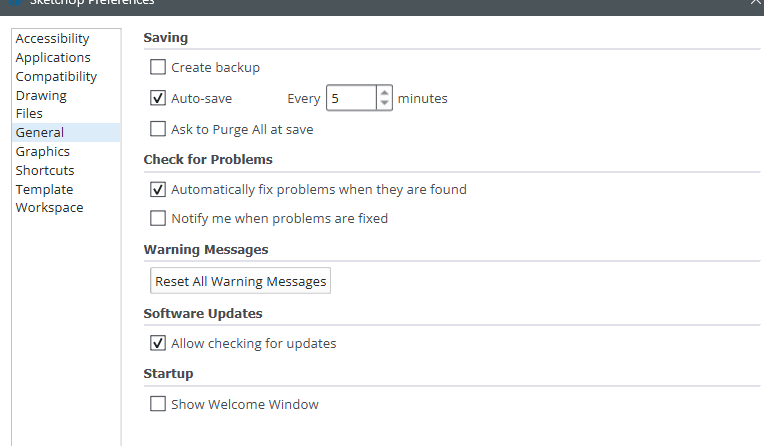Turn off Allow checking for updates
Viewport: 764px width, 446px height.
tap(158, 343)
